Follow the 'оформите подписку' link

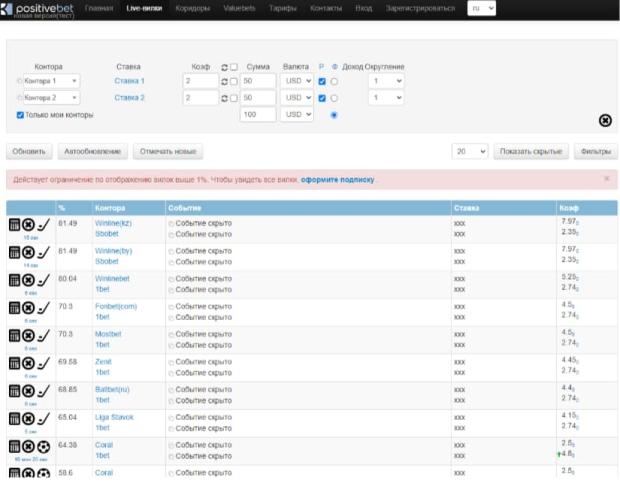click(337, 180)
